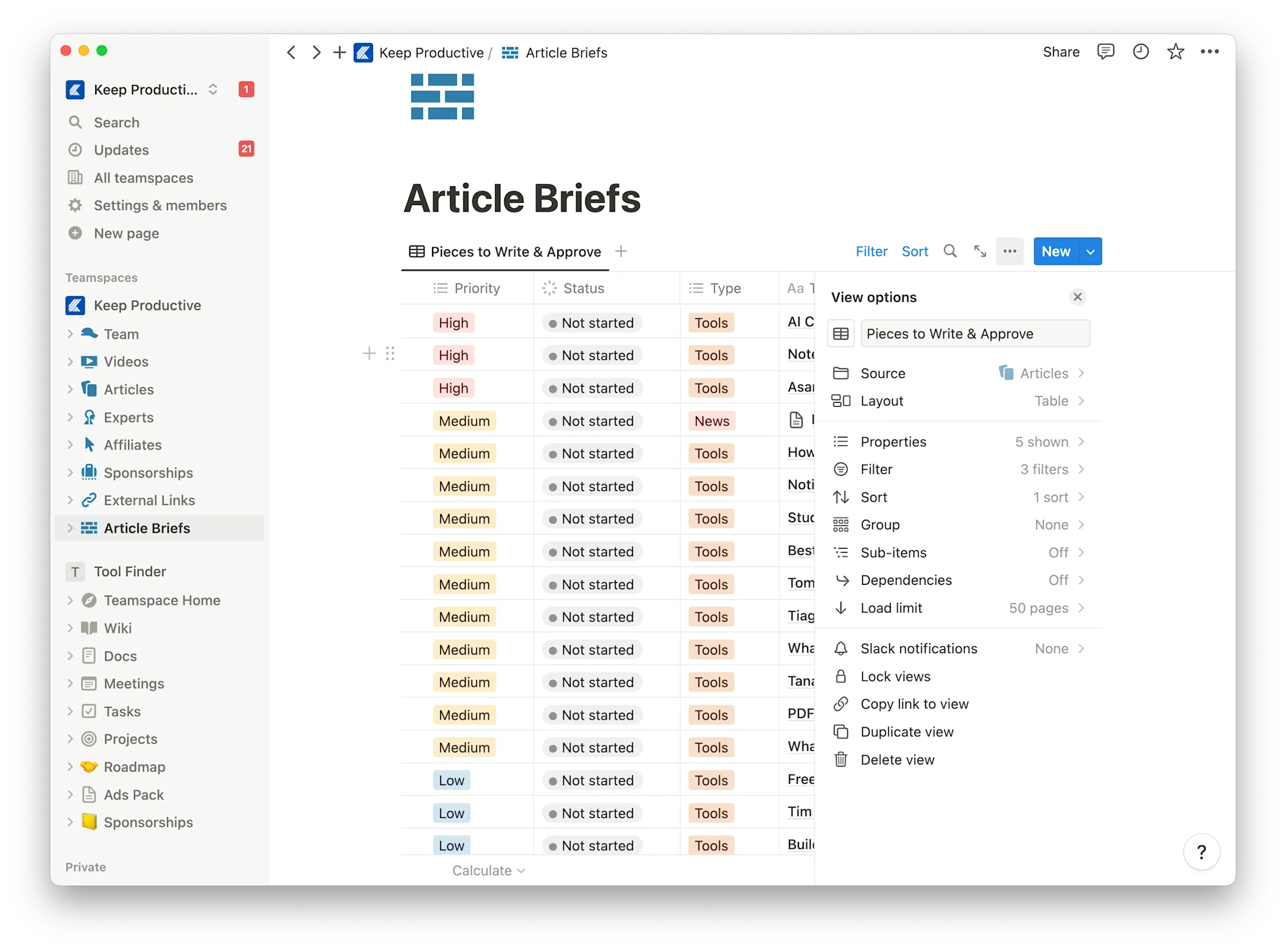Open the New button dropdown arrow
1286x952 pixels.
(x=1090, y=252)
